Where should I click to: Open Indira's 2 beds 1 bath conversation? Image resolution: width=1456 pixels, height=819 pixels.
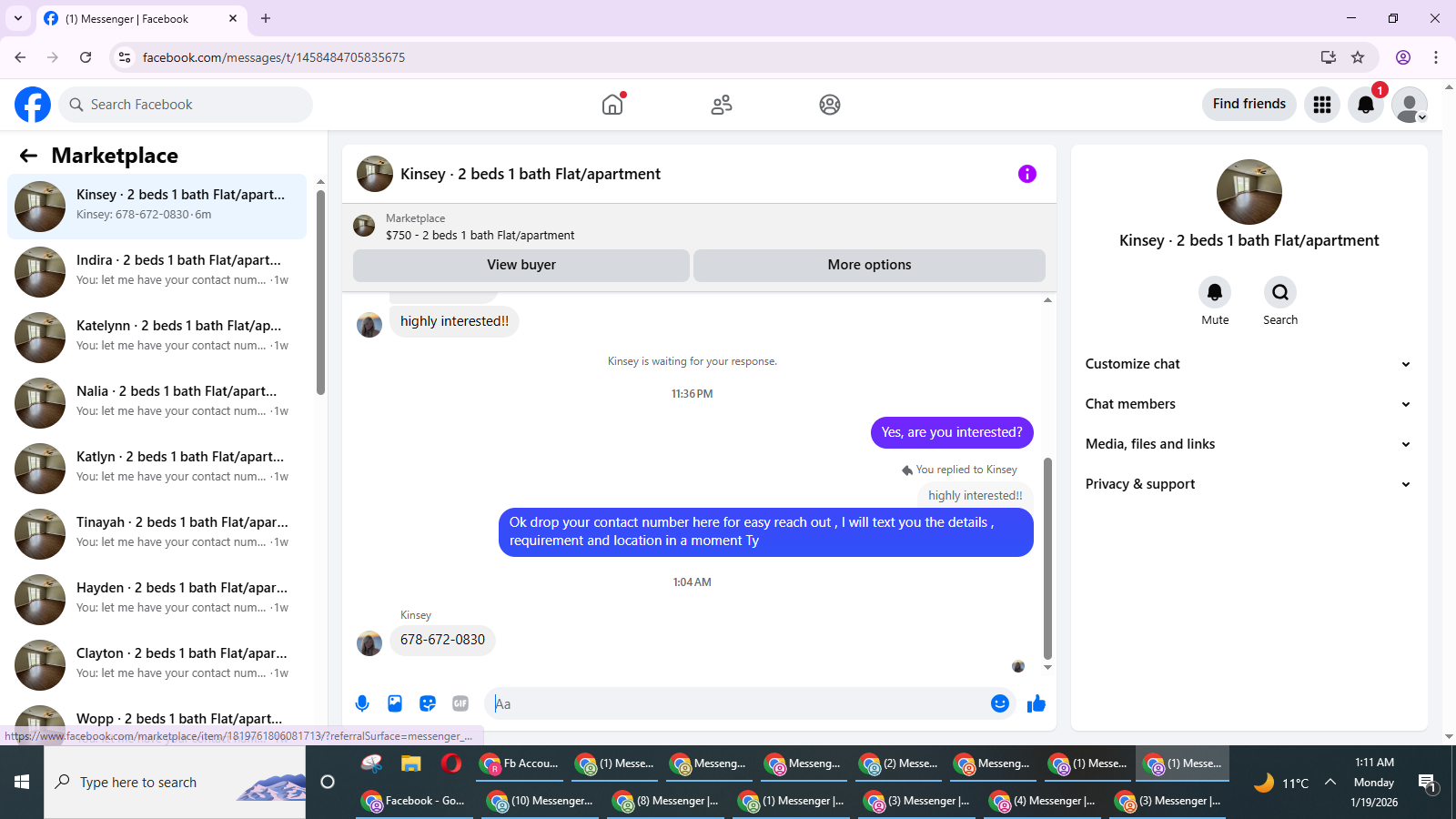pyautogui.click(x=157, y=272)
